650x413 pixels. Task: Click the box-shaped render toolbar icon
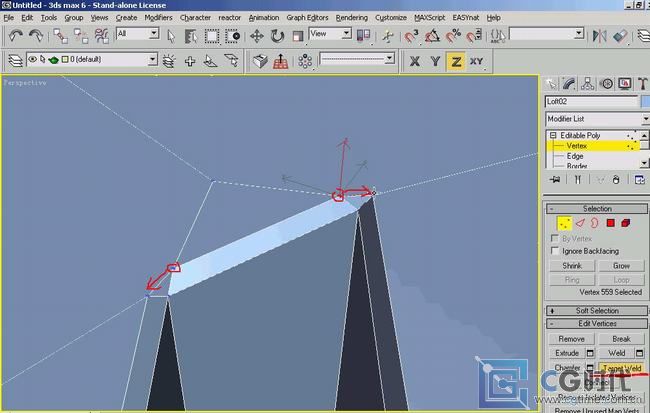pos(260,61)
